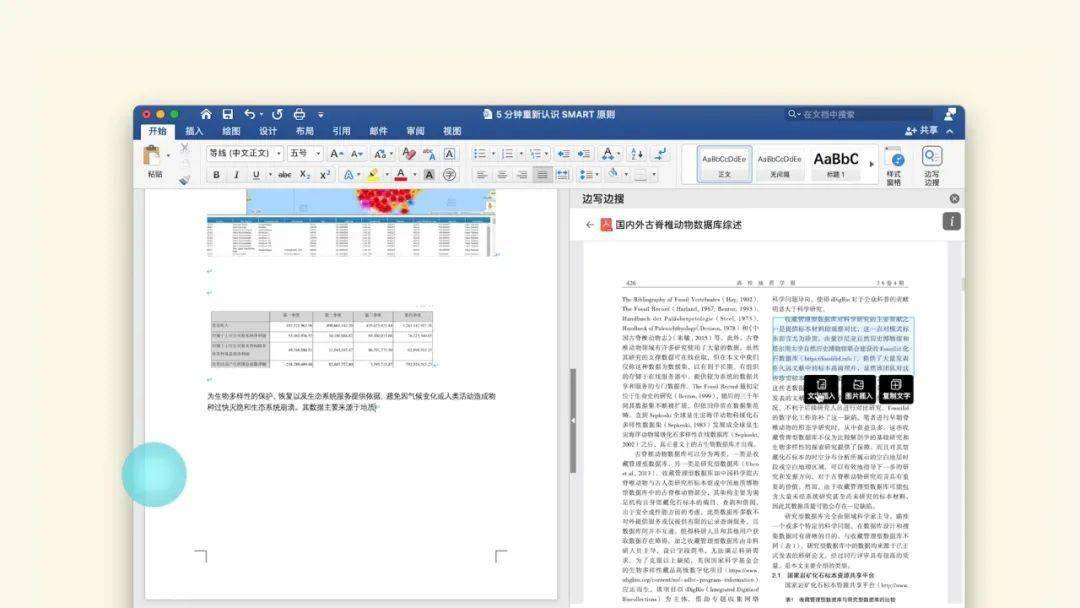Click the 共享 share button
Image resolution: width=1080 pixels, height=608 pixels.
tap(922, 130)
